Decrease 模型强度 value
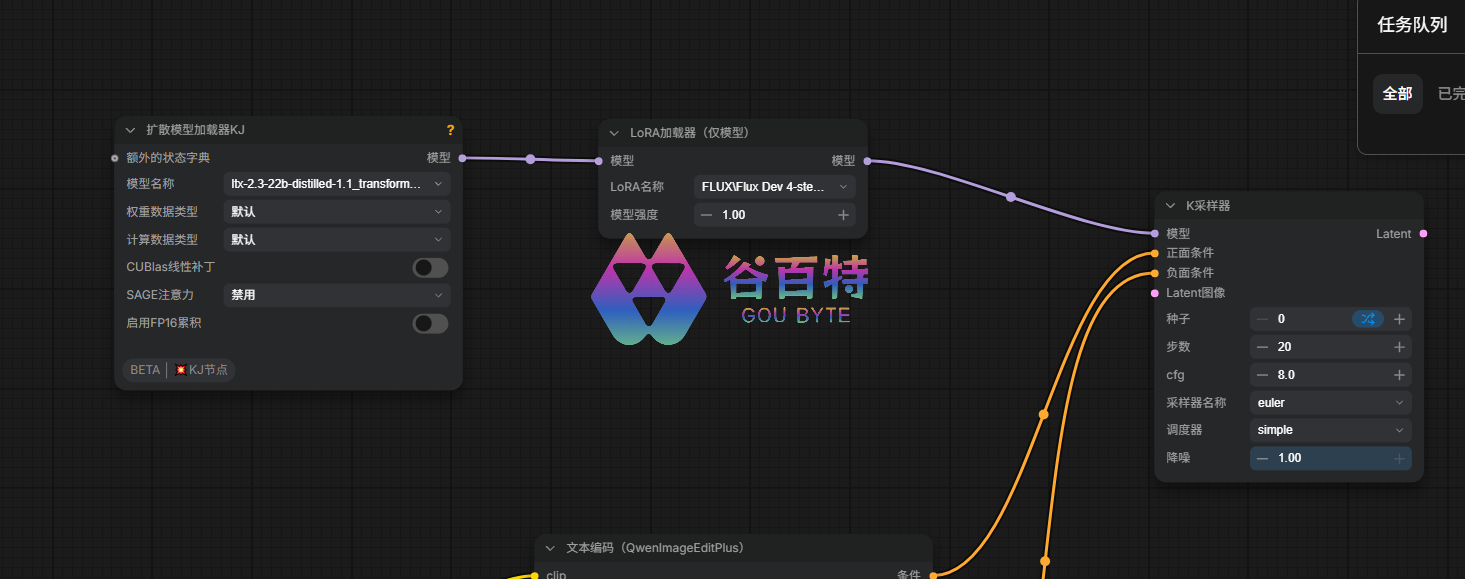This screenshot has height=579, width=1465. click(x=707, y=215)
